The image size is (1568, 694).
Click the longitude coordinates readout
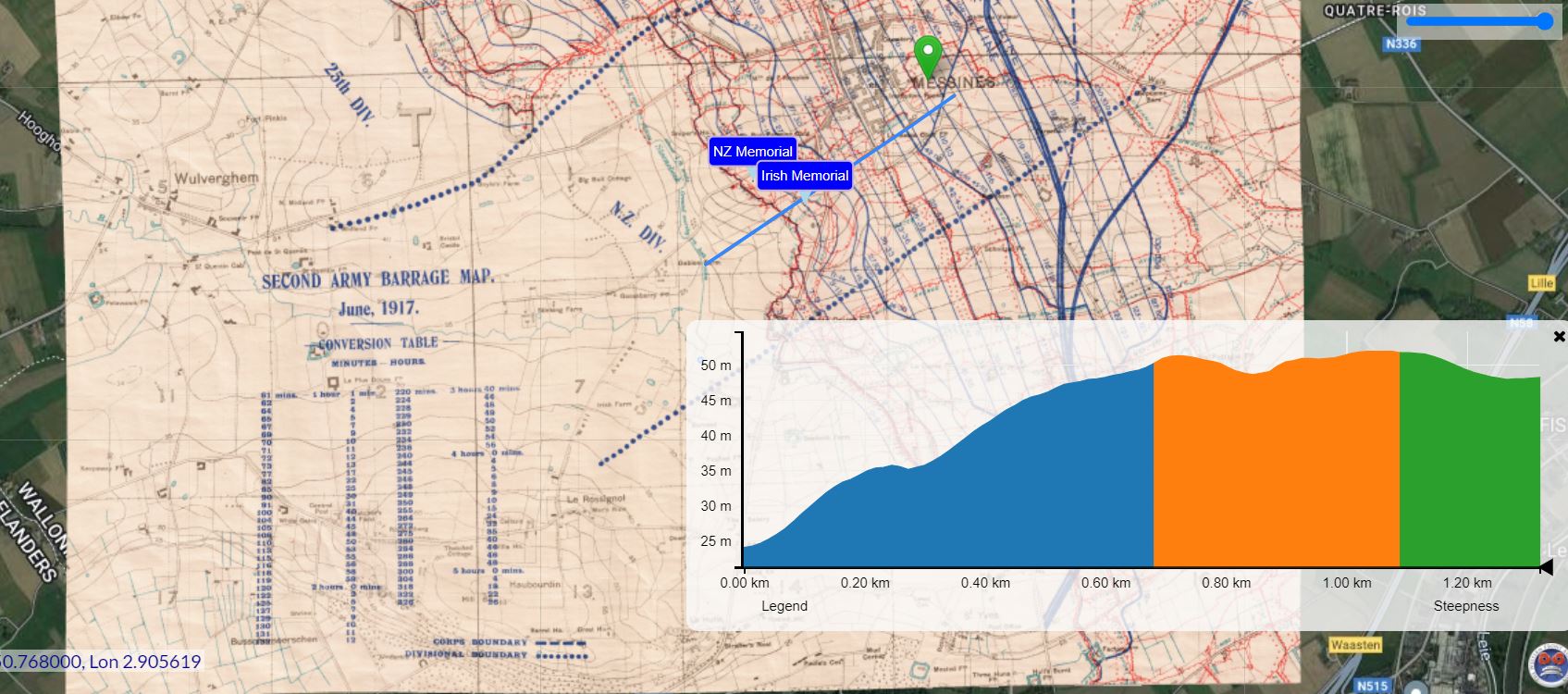pos(144,662)
